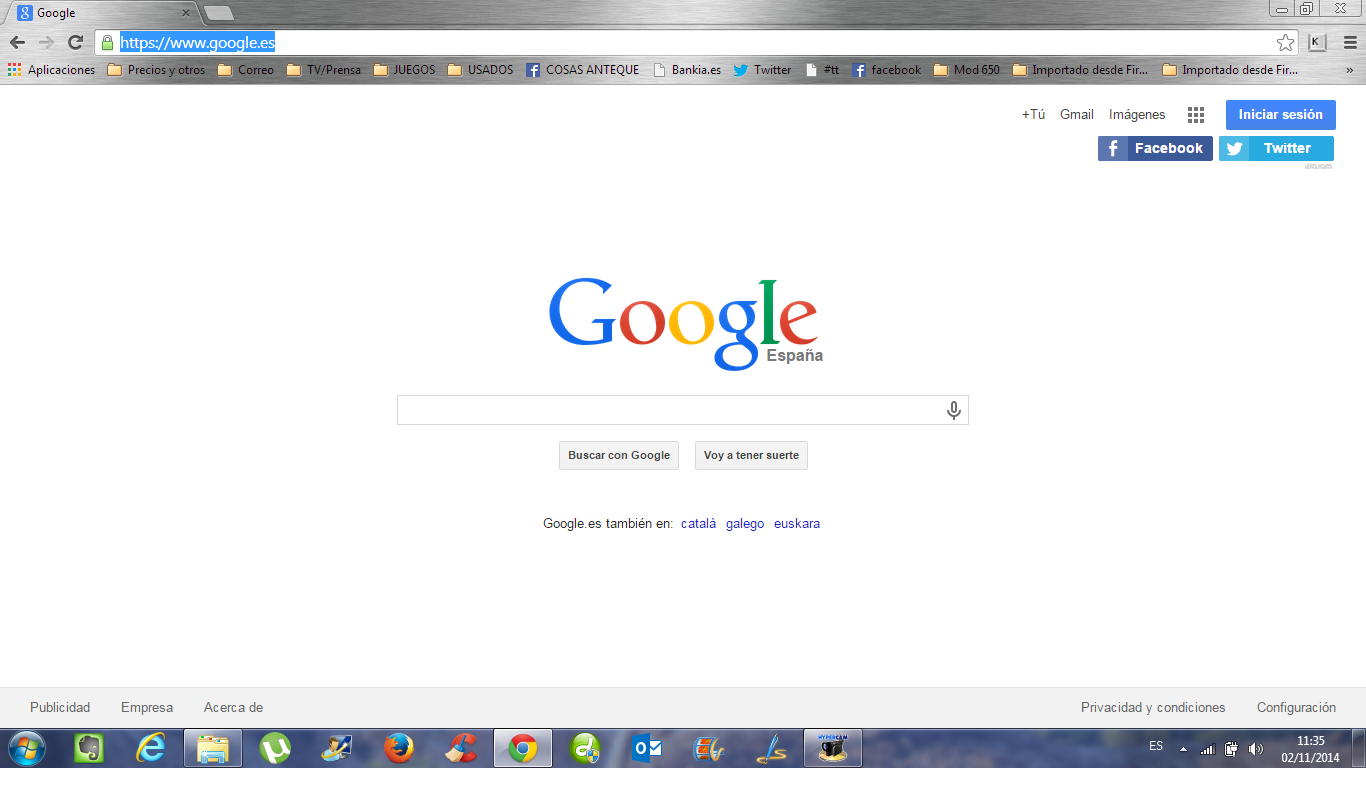This screenshot has height=794, width=1366.
Task: Show hidden system tray icons arrow
Action: 1183,749
